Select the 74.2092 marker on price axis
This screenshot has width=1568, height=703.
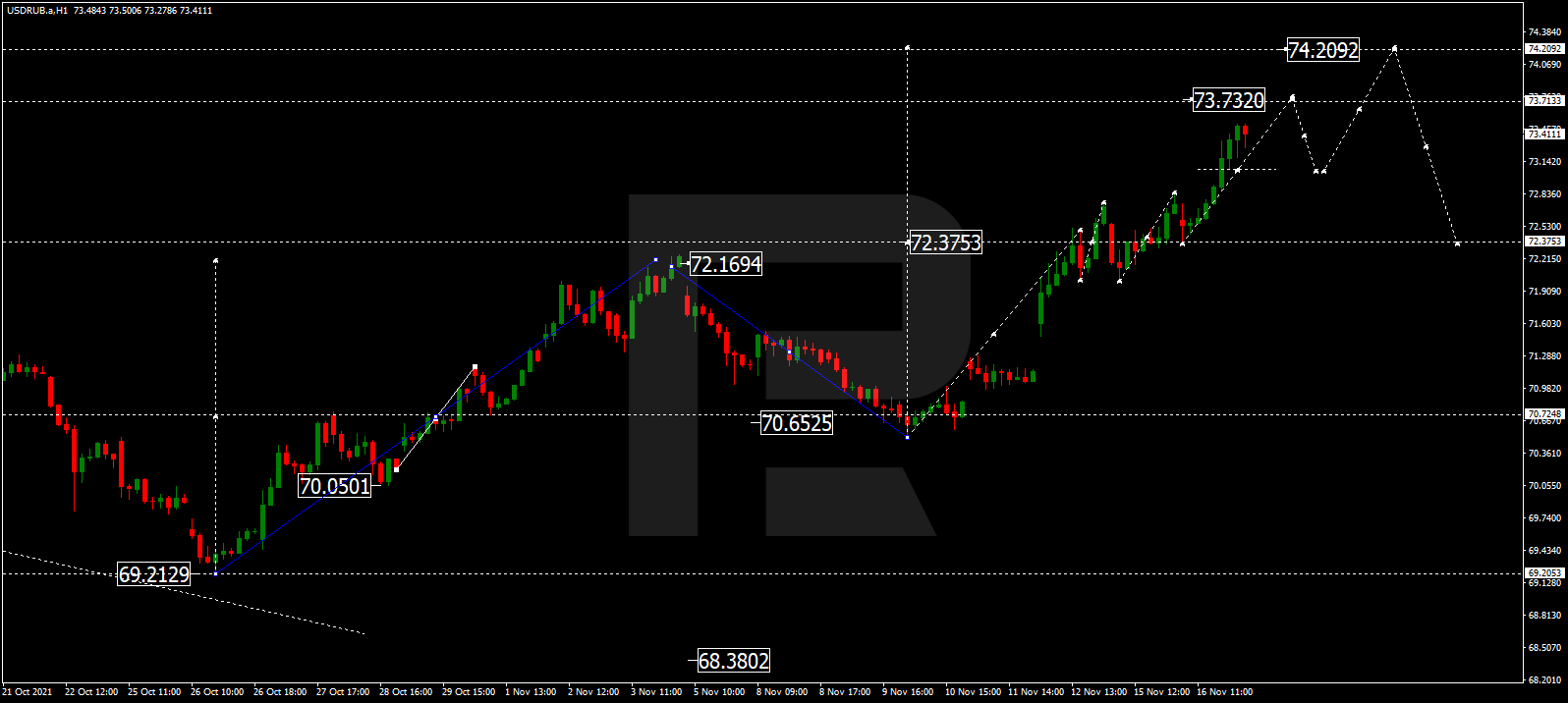[x=1543, y=49]
